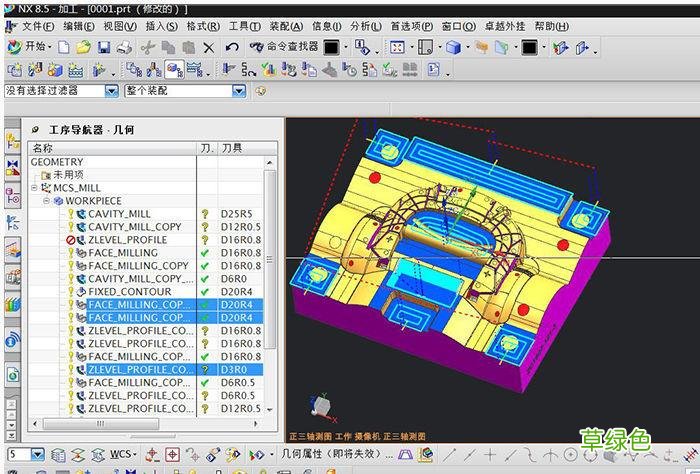Click the Delete X icon in the toolbar
The width and height of the screenshot is (700, 474).
pos(208,47)
